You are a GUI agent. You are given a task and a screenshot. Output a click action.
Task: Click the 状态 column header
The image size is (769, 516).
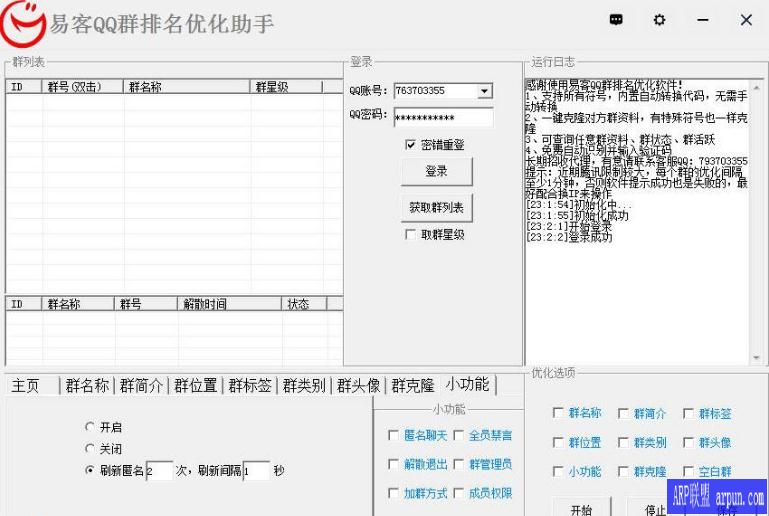[x=304, y=304]
